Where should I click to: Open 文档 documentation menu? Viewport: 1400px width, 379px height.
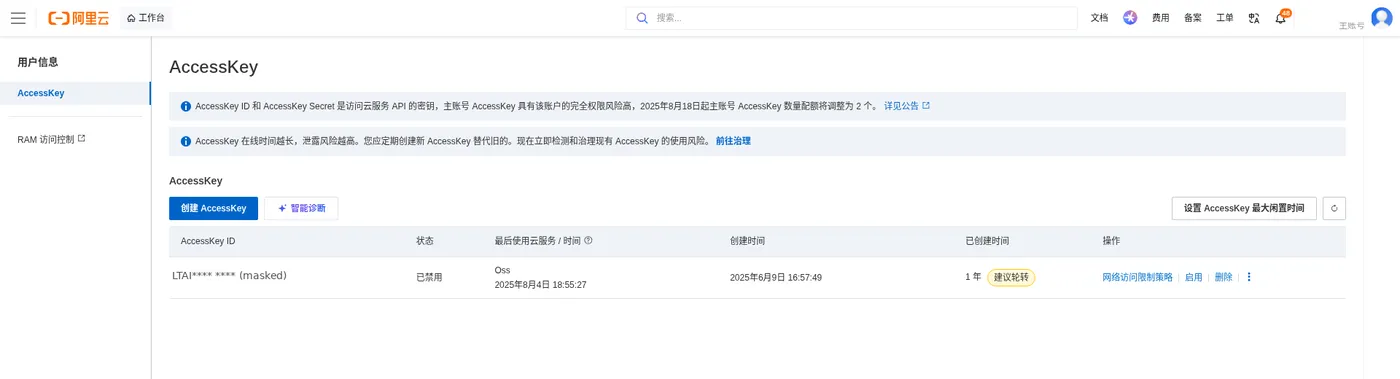1099,18
